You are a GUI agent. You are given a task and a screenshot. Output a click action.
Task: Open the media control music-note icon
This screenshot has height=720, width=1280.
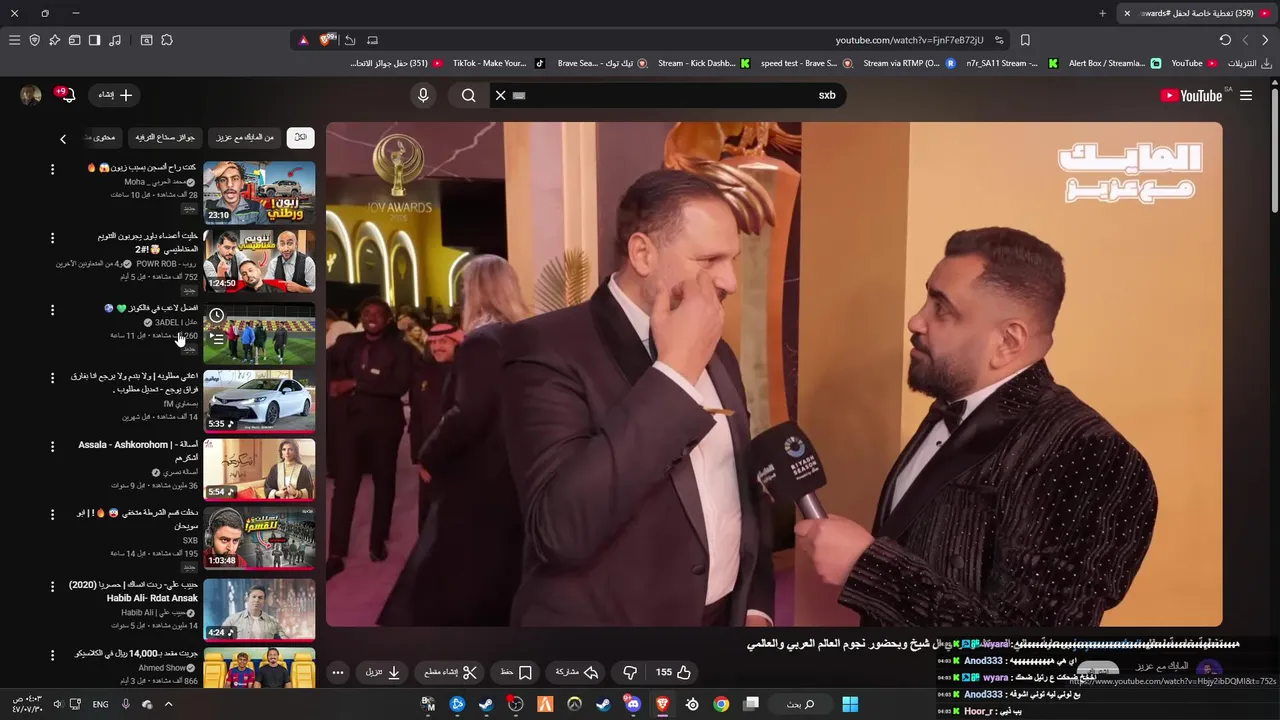pos(115,40)
